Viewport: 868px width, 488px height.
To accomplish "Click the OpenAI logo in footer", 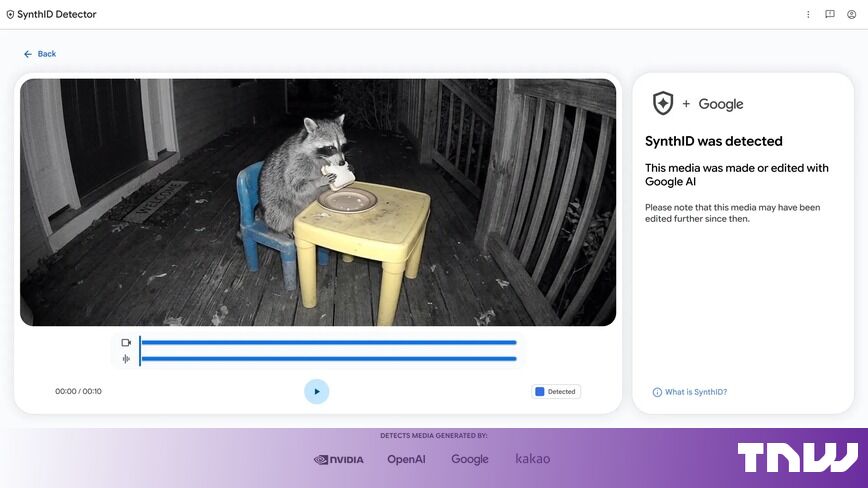I will [406, 459].
